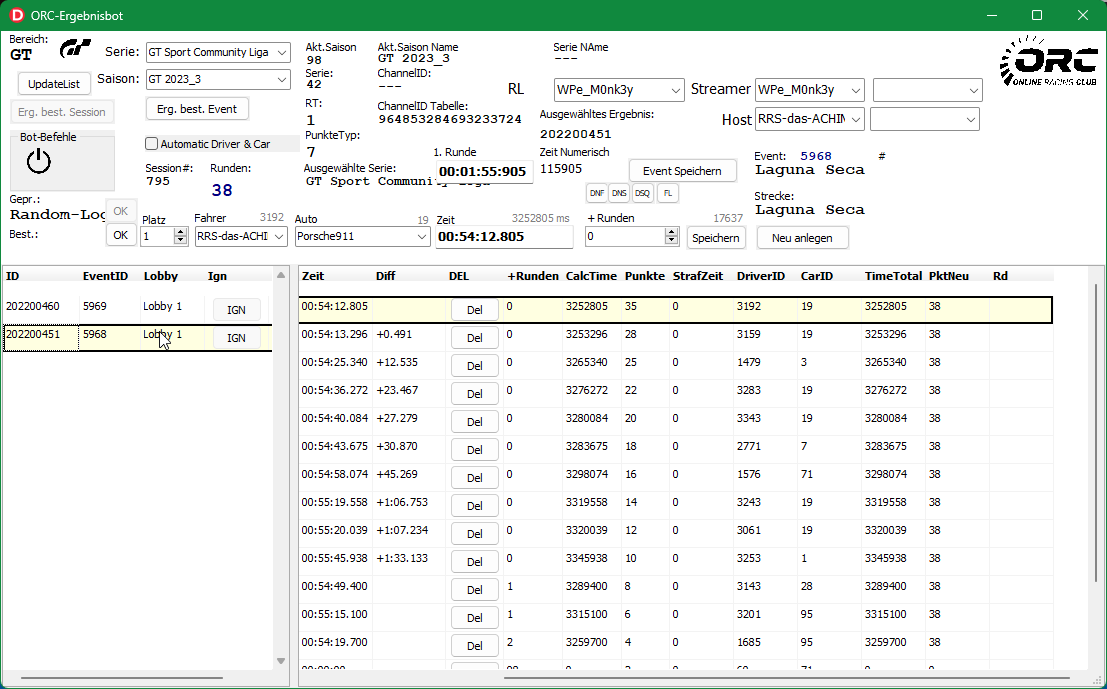Enable Automatic Driver & Car checkbox
Image resolution: width=1107 pixels, height=689 pixels.
click(x=152, y=144)
